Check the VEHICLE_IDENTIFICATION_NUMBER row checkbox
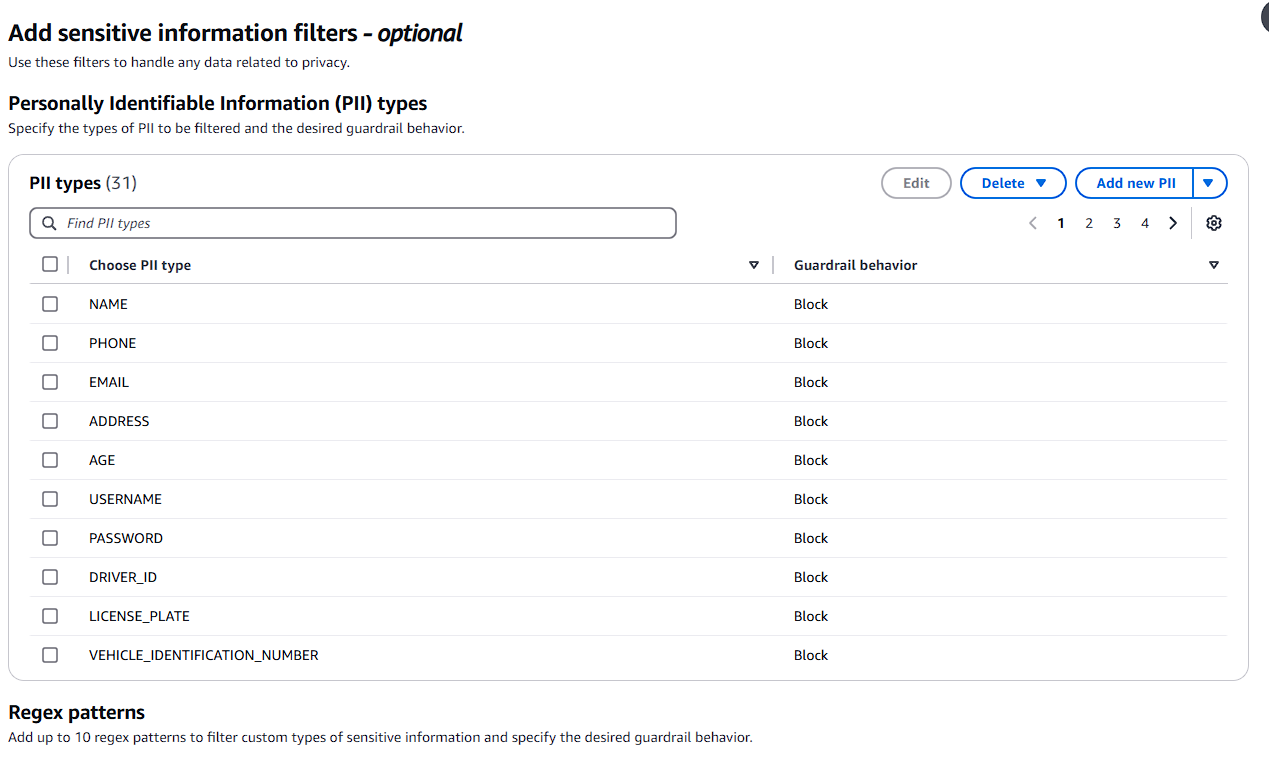The height and width of the screenshot is (763, 1269). 50,655
